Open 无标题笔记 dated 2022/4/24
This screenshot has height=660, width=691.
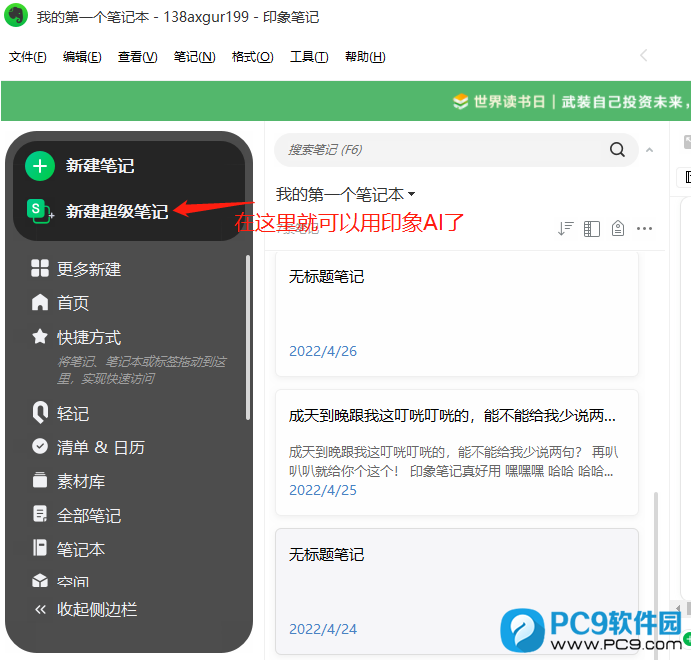tap(457, 591)
